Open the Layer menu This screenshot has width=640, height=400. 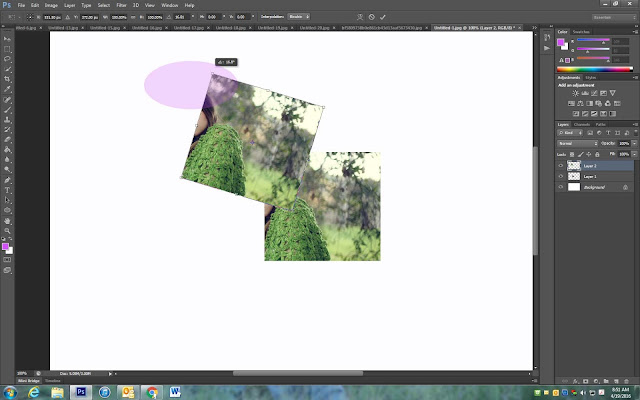(x=69, y=5)
